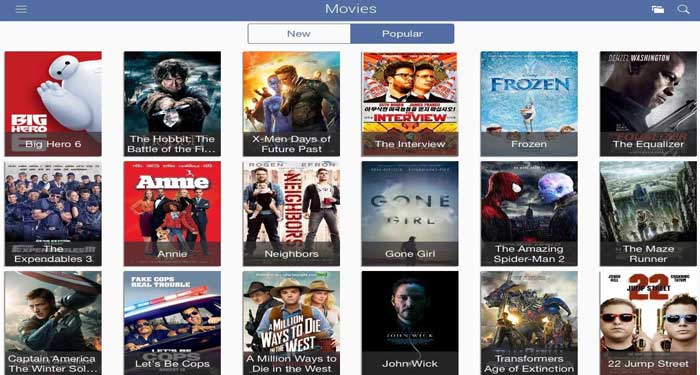Choose The Maze Runner poster
The image size is (700, 375).
coord(648,213)
